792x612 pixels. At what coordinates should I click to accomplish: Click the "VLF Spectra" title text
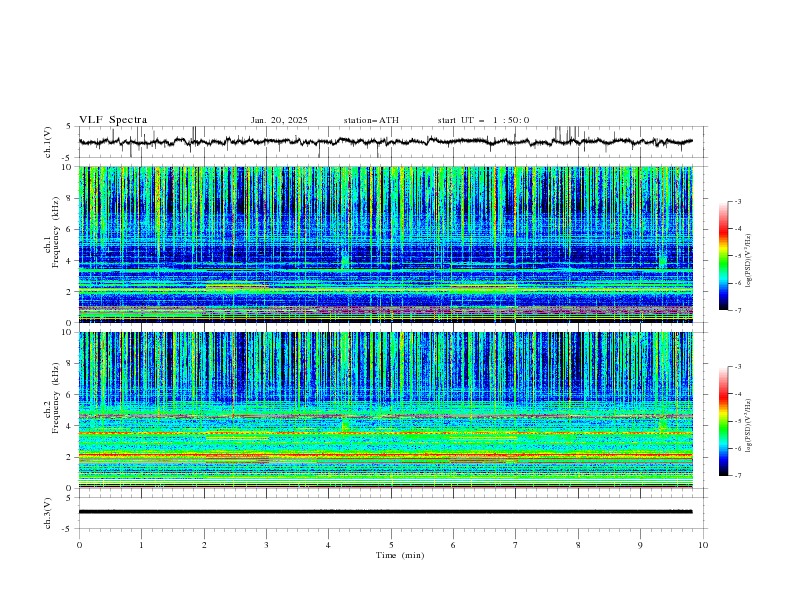click(113, 120)
